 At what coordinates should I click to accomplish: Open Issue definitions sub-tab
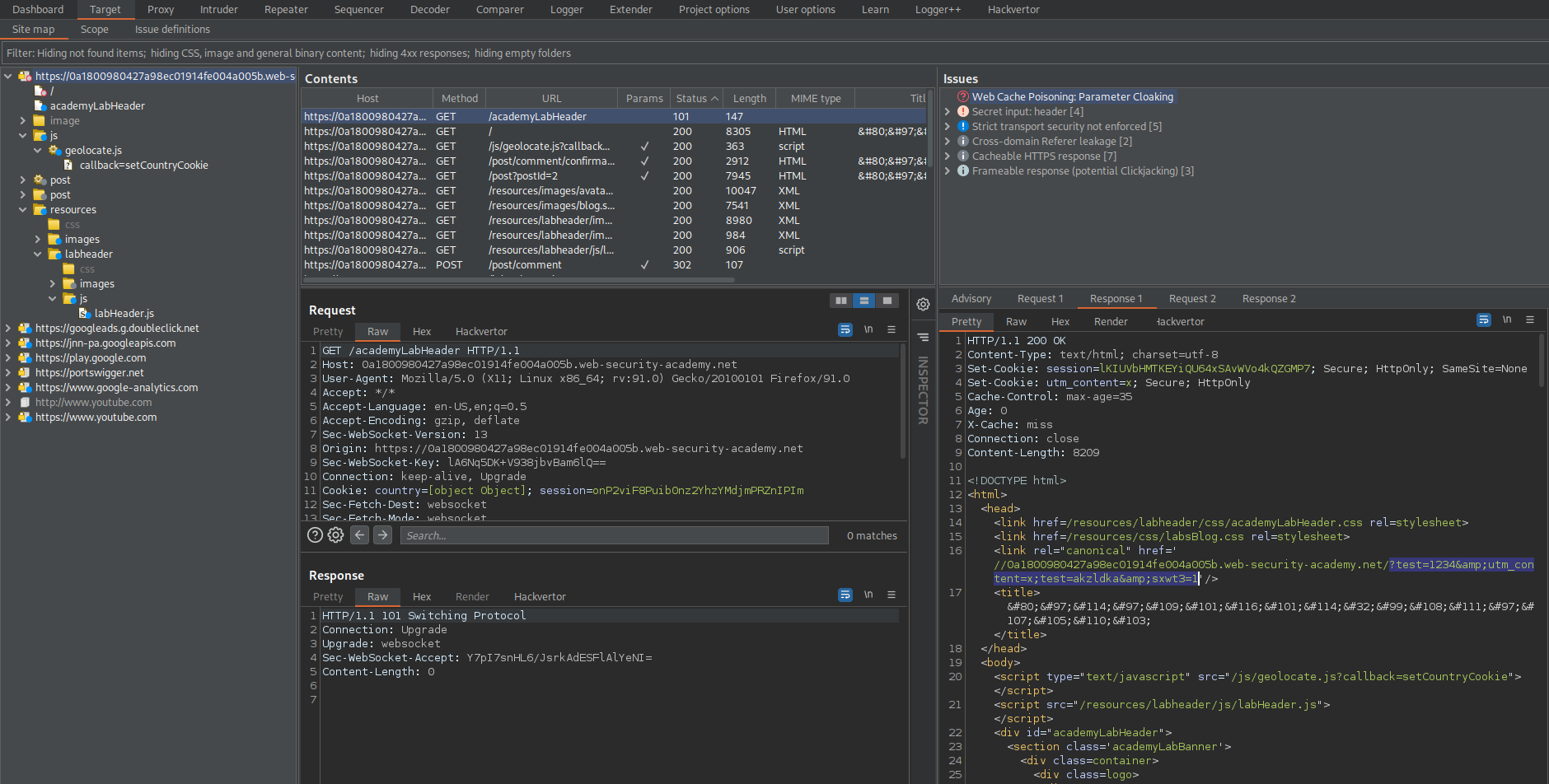click(172, 30)
